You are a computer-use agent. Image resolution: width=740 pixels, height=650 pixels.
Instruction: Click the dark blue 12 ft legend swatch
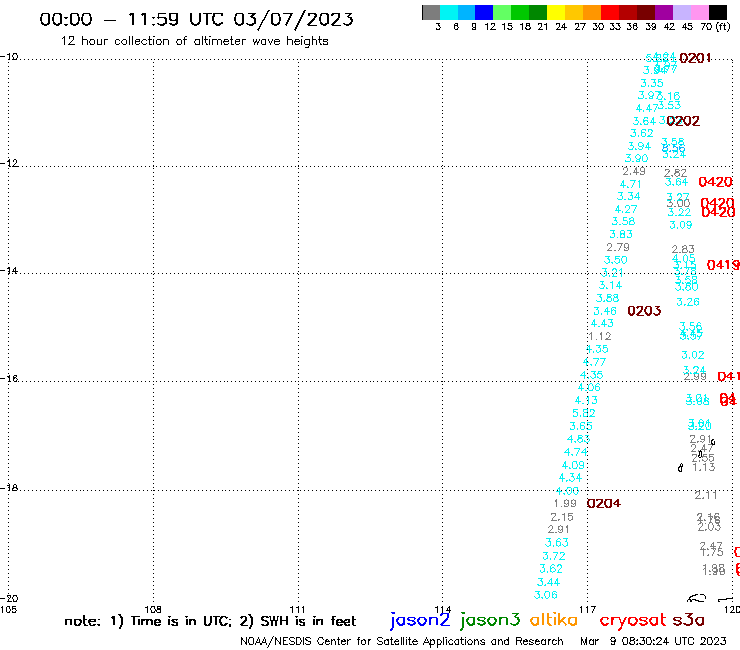(x=484, y=12)
